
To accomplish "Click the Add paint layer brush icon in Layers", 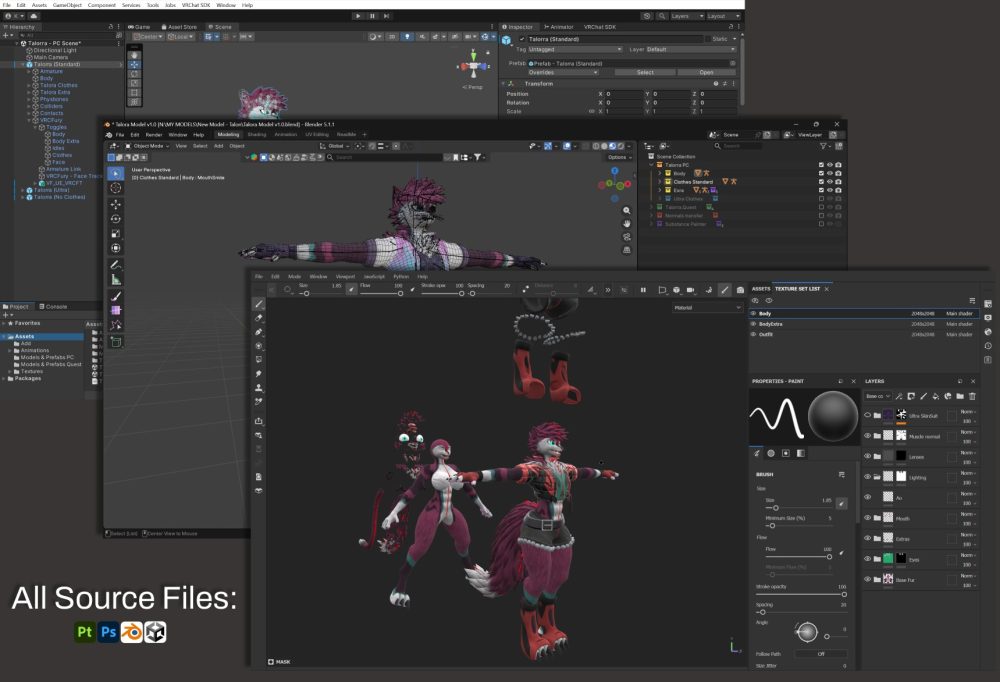I will pyautogui.click(x=923, y=396).
